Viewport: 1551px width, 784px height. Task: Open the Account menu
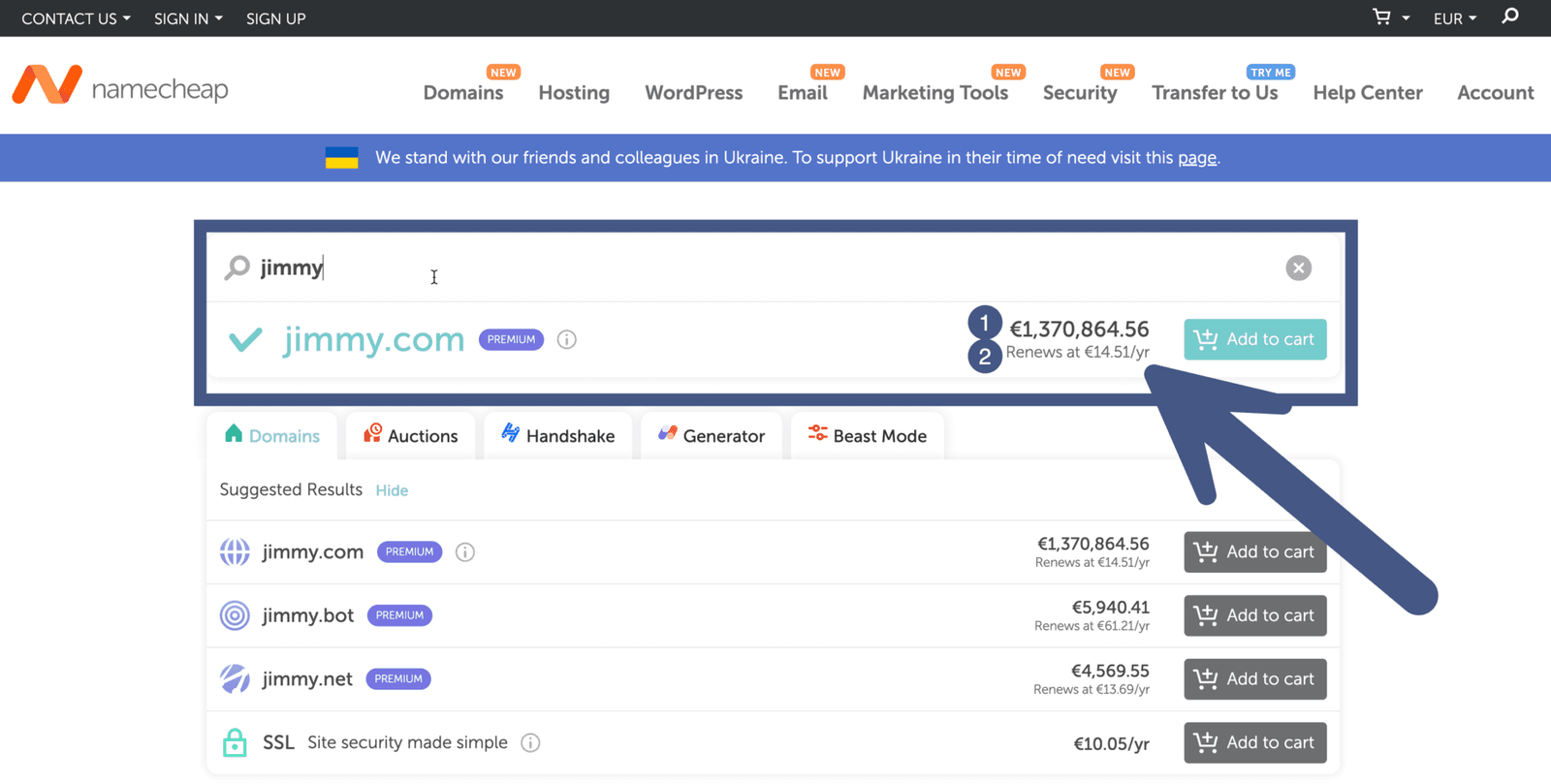(x=1496, y=93)
